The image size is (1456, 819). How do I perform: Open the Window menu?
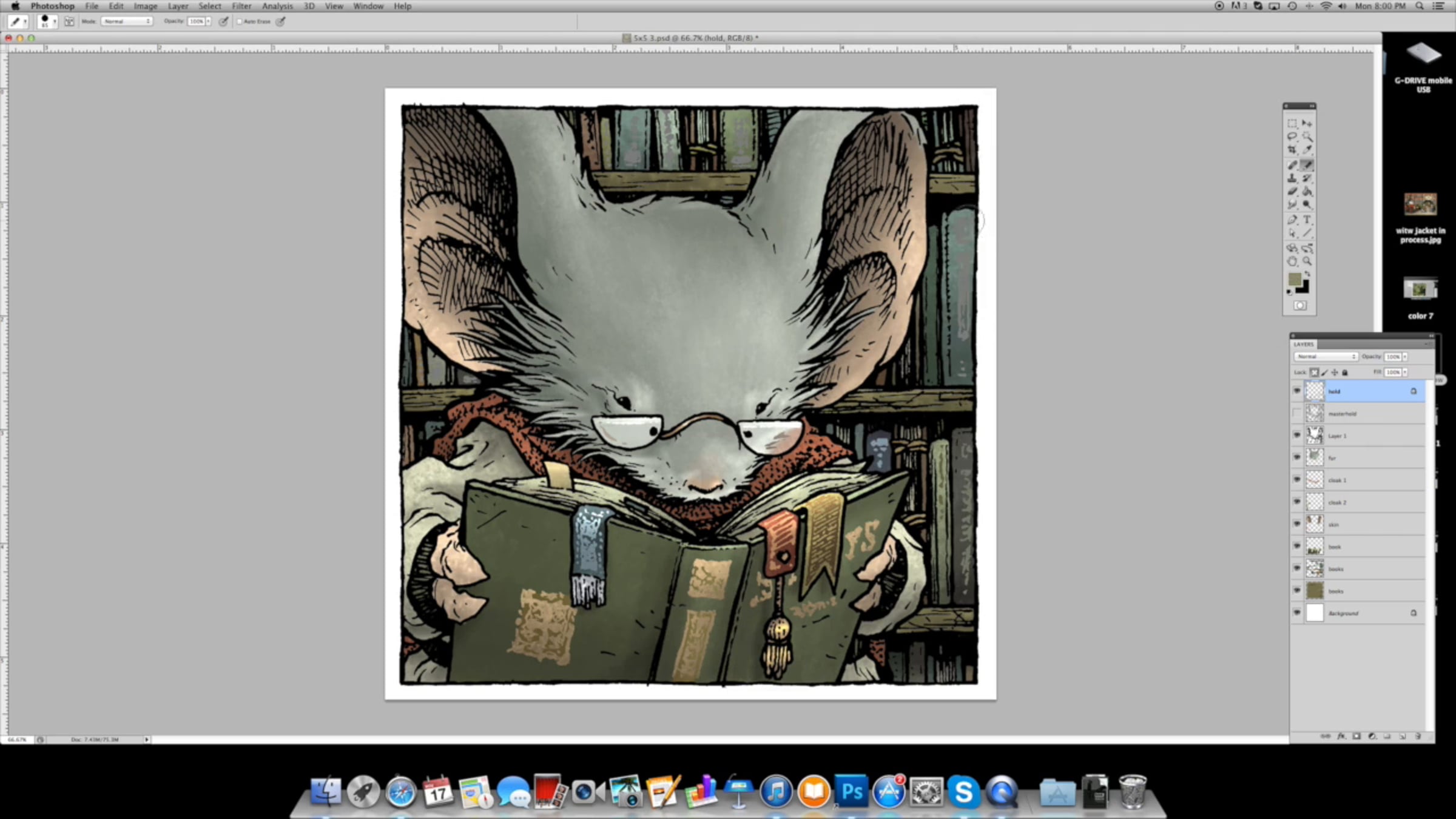(x=368, y=6)
